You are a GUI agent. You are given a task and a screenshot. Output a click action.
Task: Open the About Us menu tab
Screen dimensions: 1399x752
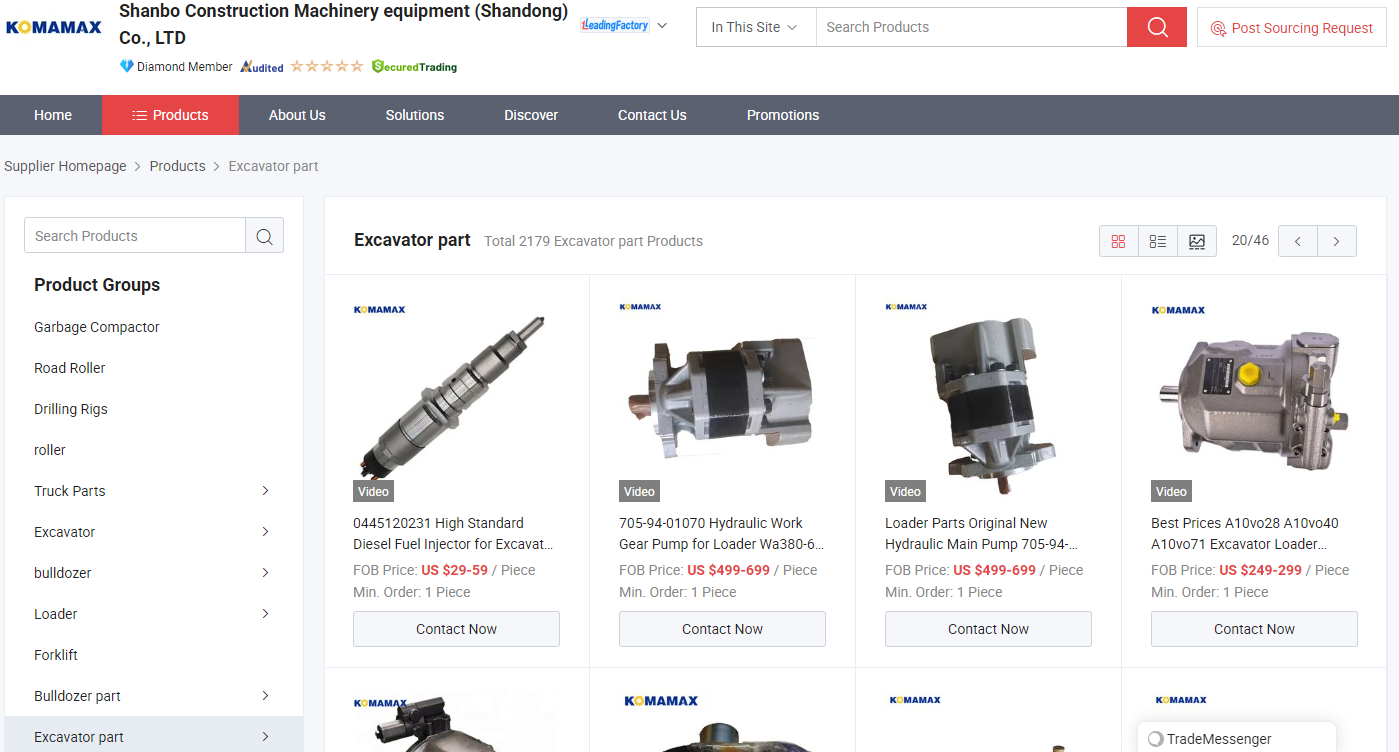[x=297, y=115]
